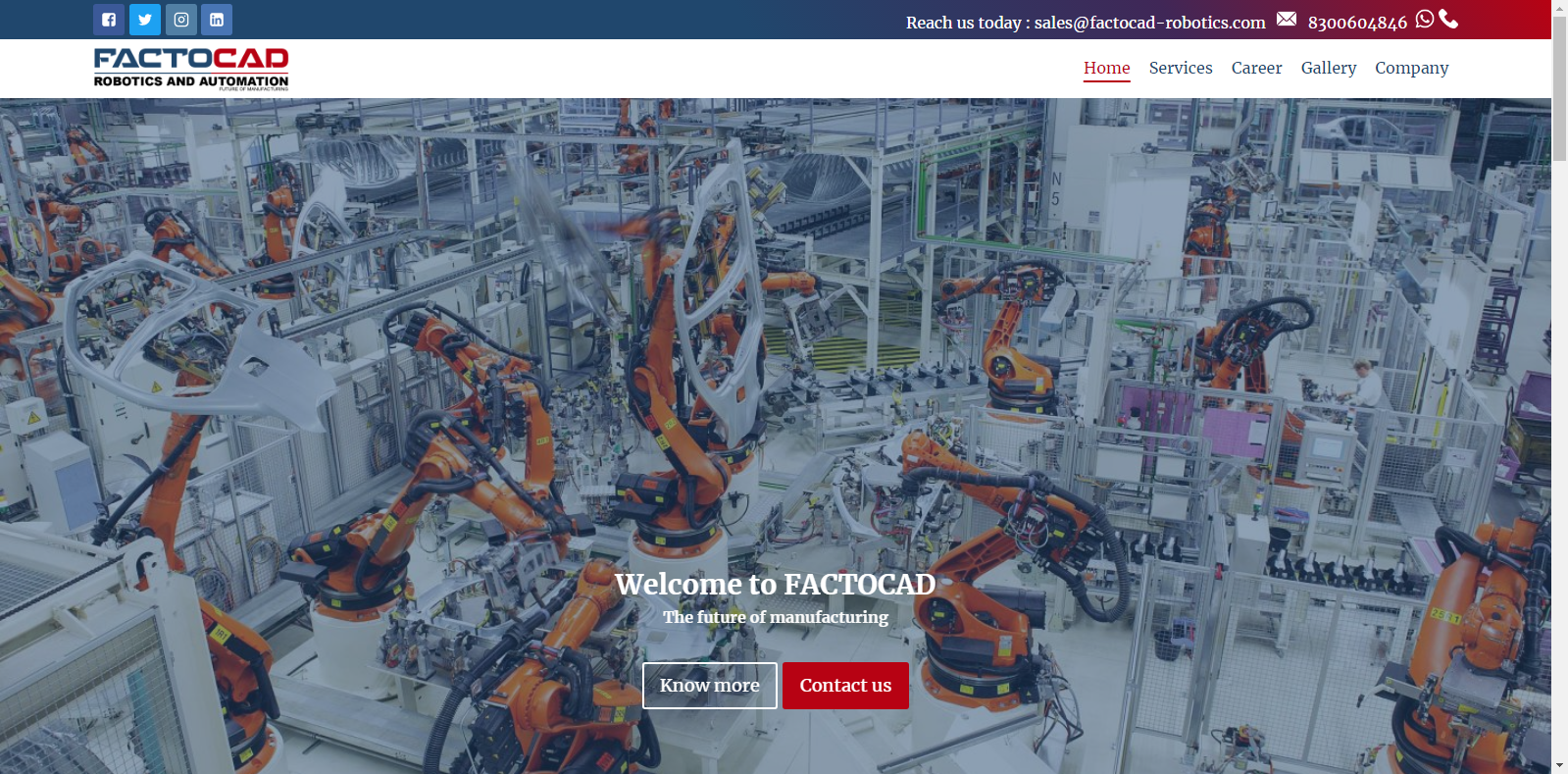
Task: Click the red Contact us button
Action: pos(845,686)
